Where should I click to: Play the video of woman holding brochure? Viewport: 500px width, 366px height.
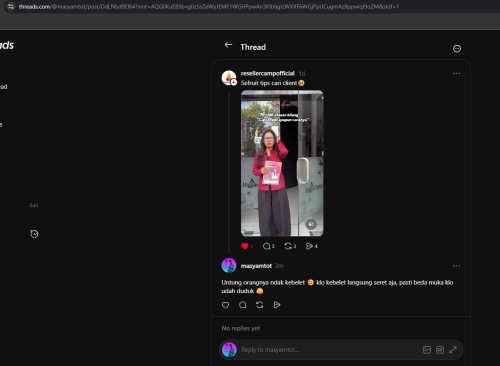(x=282, y=163)
